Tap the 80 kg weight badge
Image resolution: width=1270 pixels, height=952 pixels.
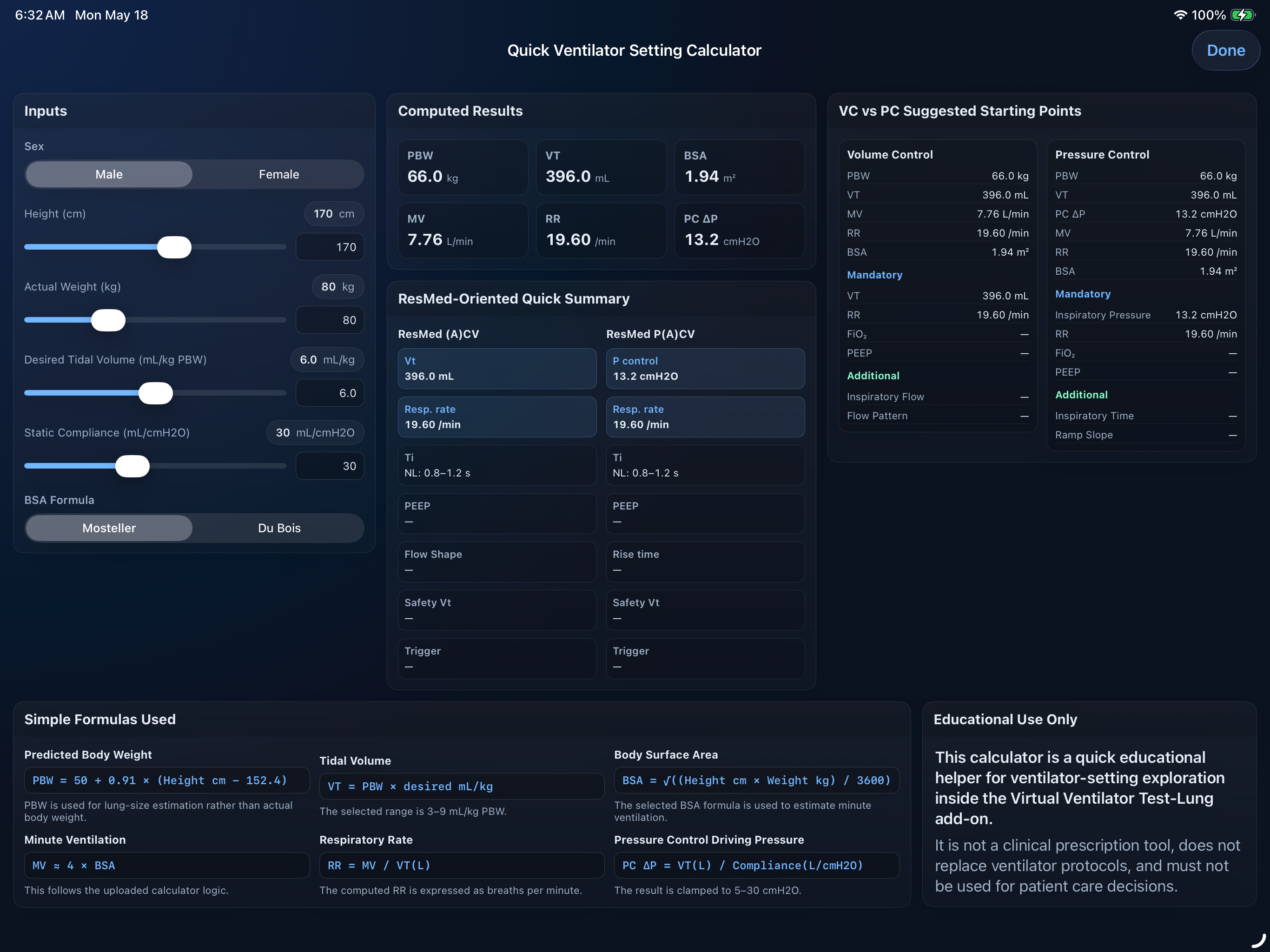pyautogui.click(x=337, y=286)
